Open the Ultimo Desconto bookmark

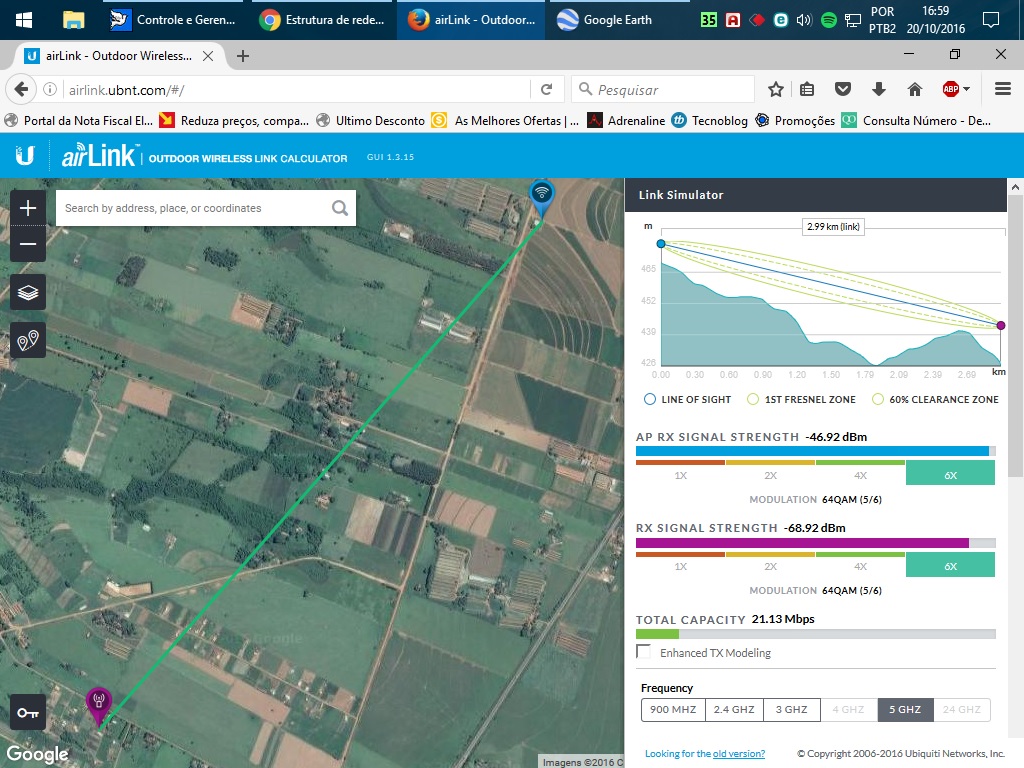[370, 121]
